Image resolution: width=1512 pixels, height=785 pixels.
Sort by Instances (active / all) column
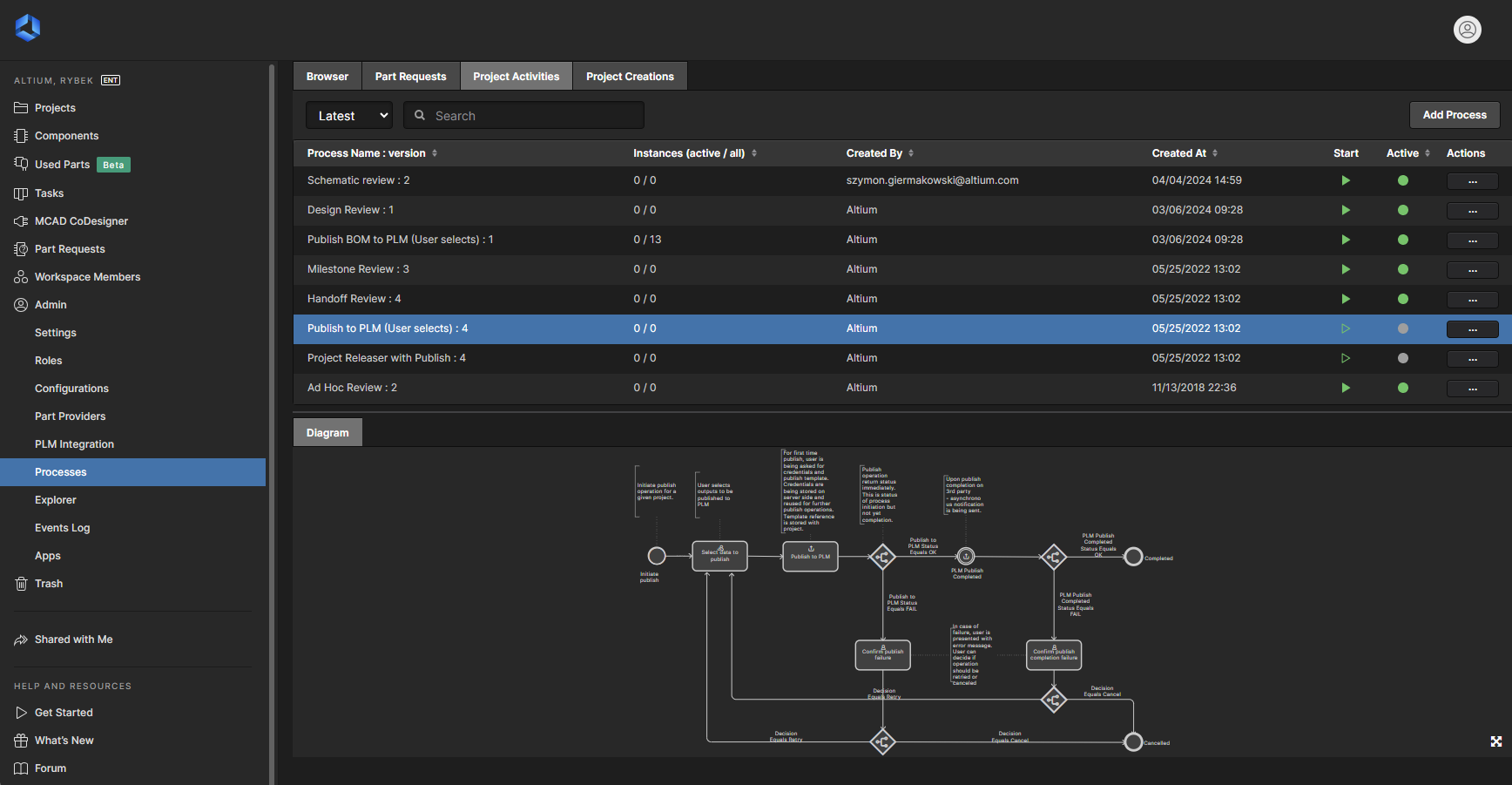[x=694, y=153]
